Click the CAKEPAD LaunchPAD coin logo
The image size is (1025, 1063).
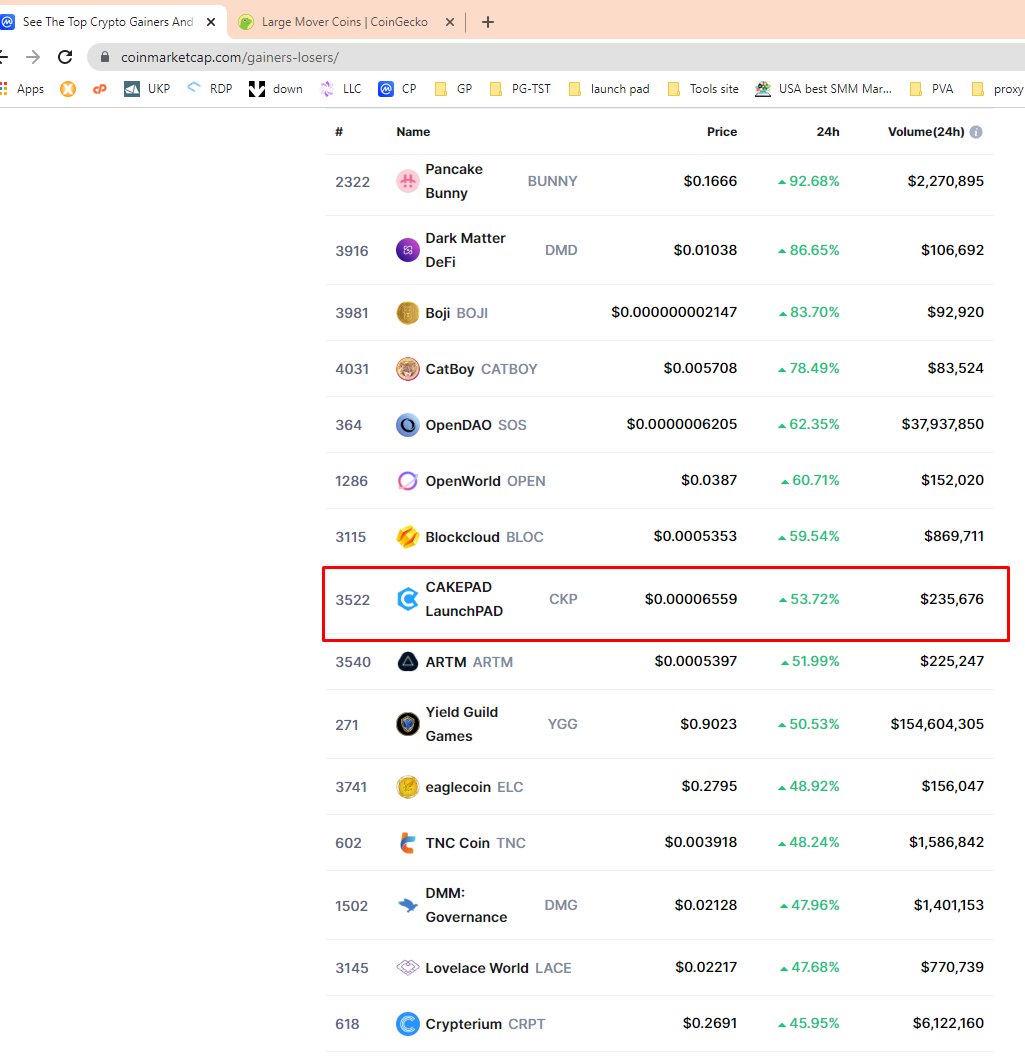coord(407,599)
